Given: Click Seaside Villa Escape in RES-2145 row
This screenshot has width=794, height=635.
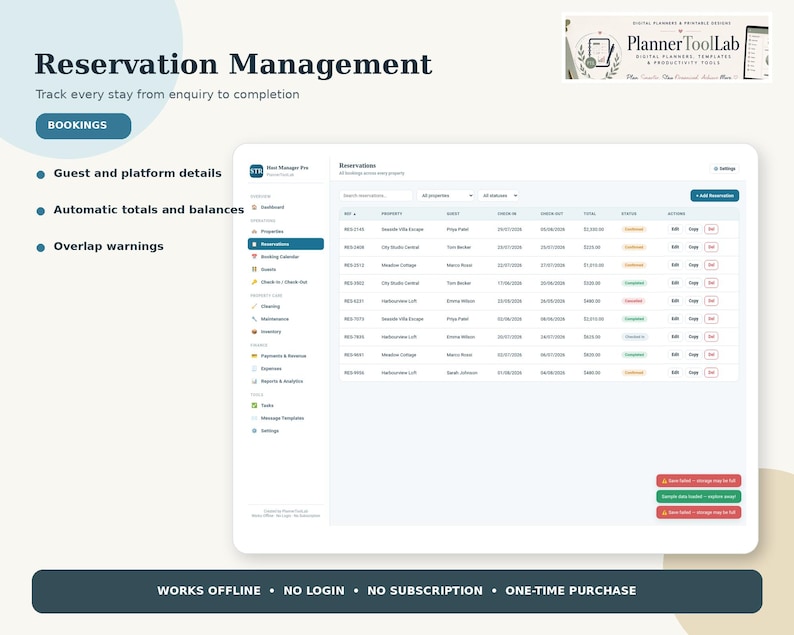Looking at the screenshot, I should [402, 229].
